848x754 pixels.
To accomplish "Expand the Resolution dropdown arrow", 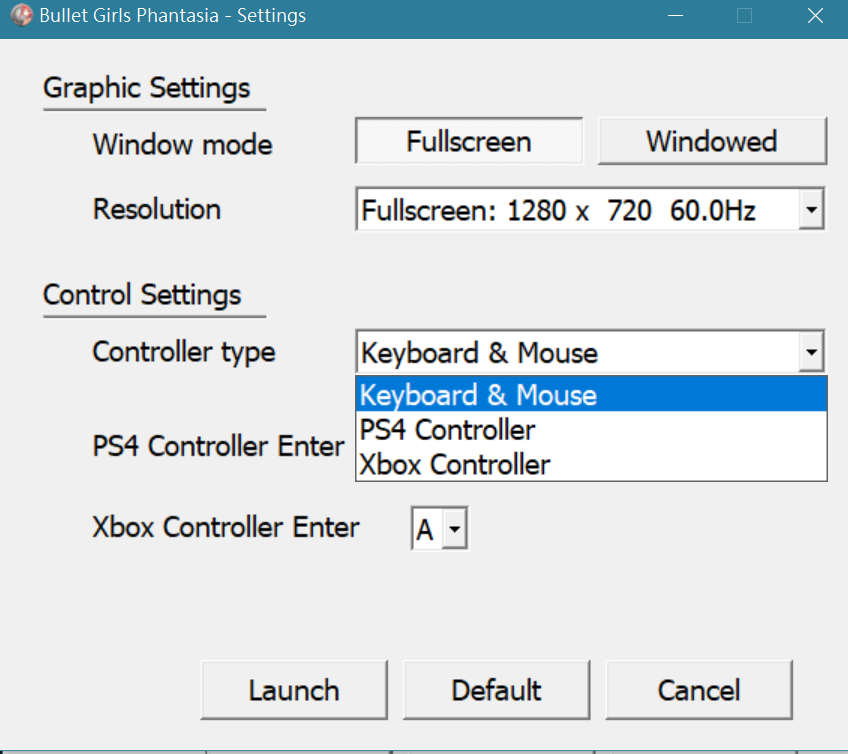I will coord(812,212).
